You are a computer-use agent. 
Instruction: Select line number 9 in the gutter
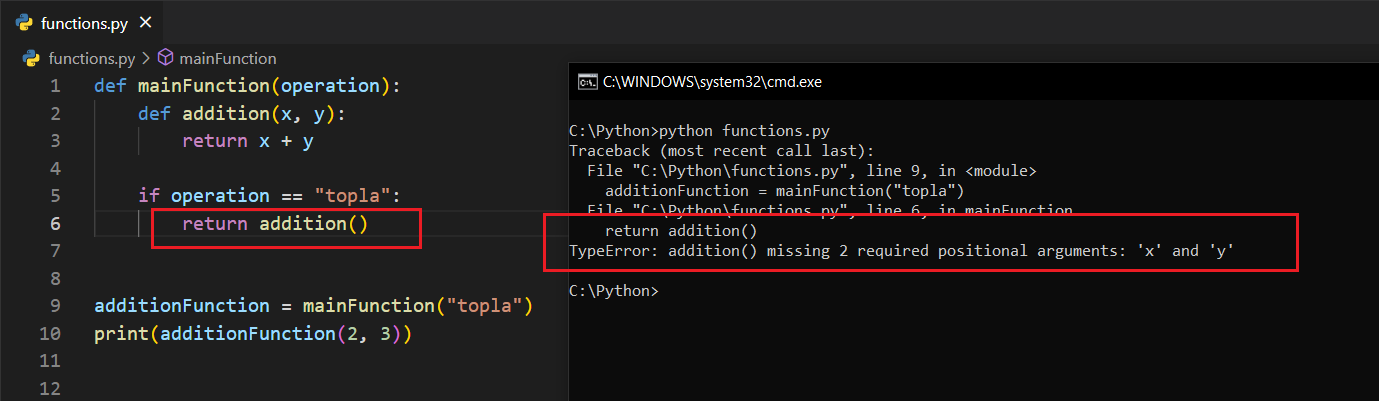55,305
